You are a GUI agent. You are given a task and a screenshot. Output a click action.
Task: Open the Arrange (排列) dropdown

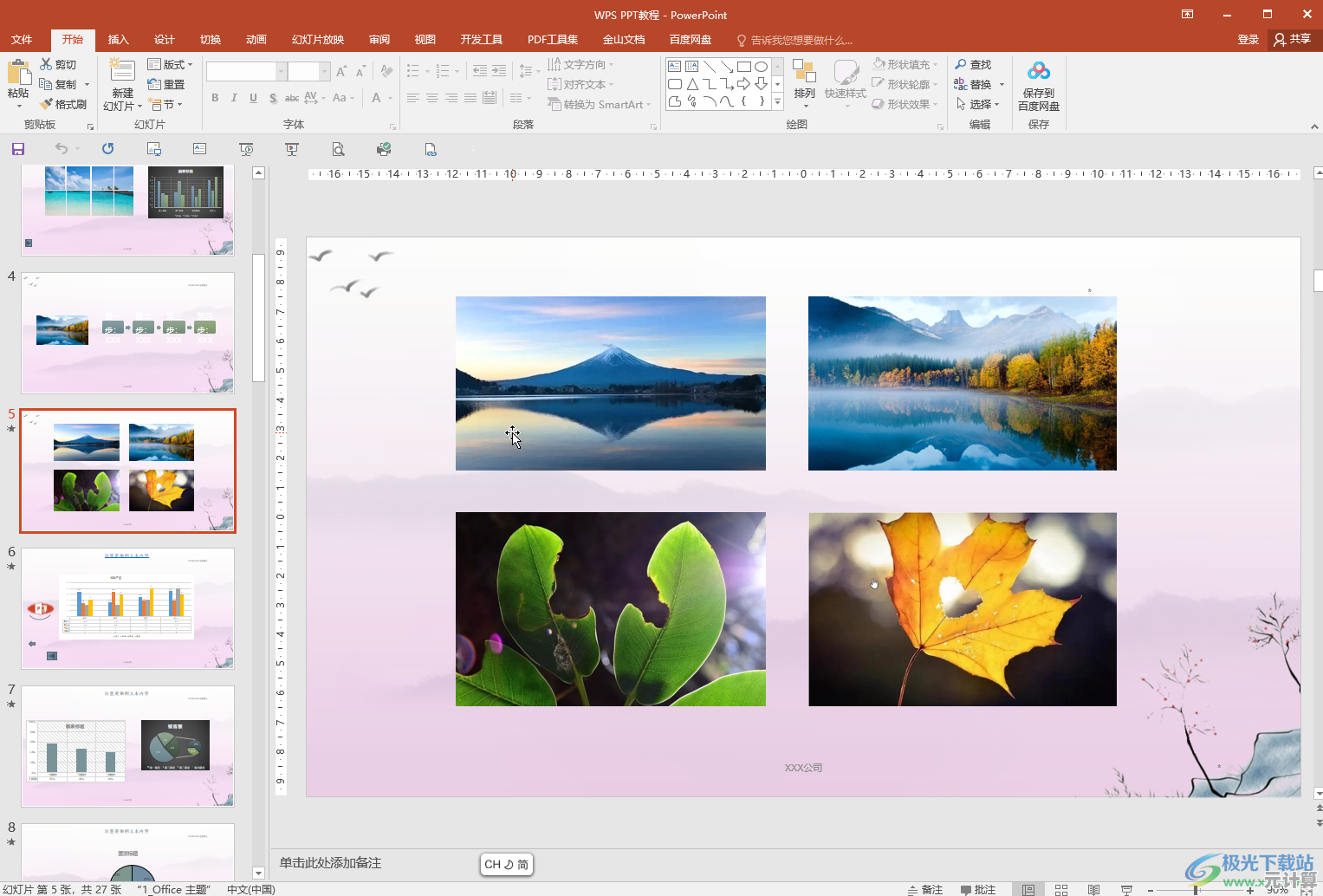[x=805, y=84]
